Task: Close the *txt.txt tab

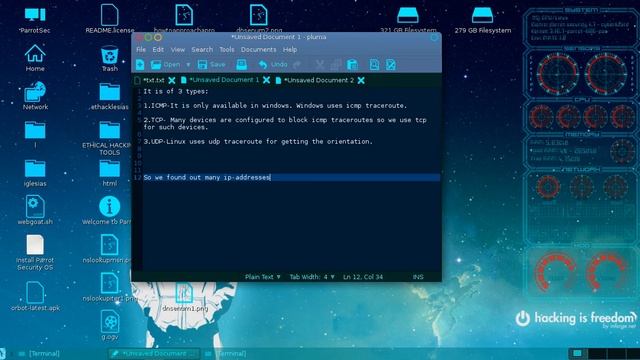Action: [172, 80]
